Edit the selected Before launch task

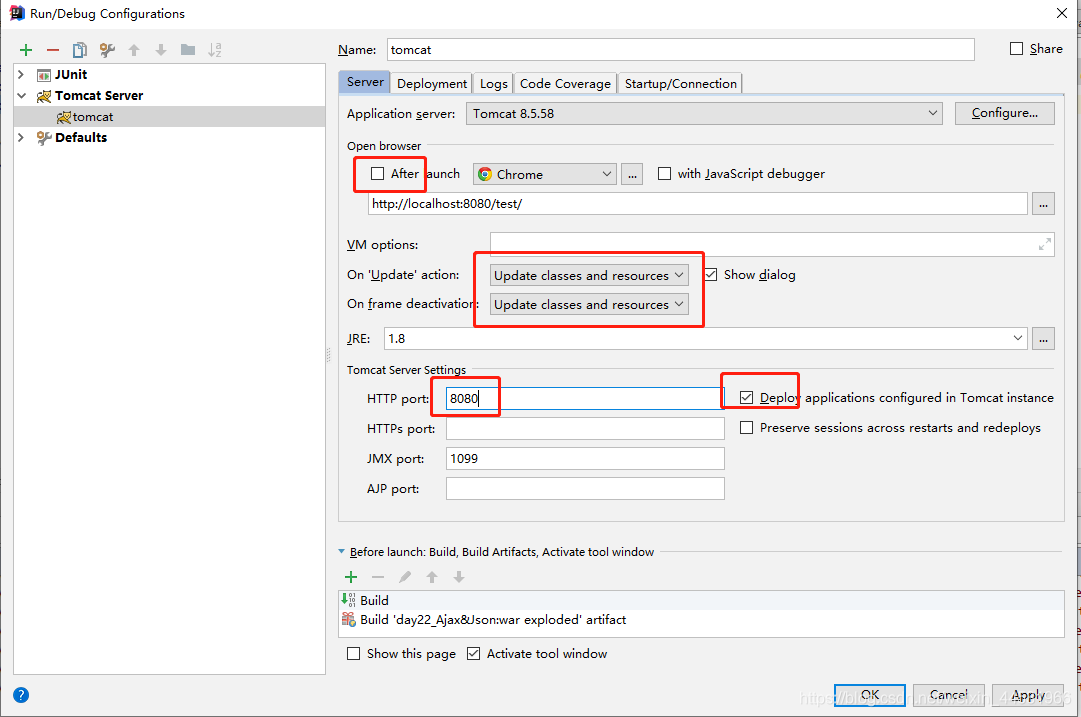click(405, 577)
